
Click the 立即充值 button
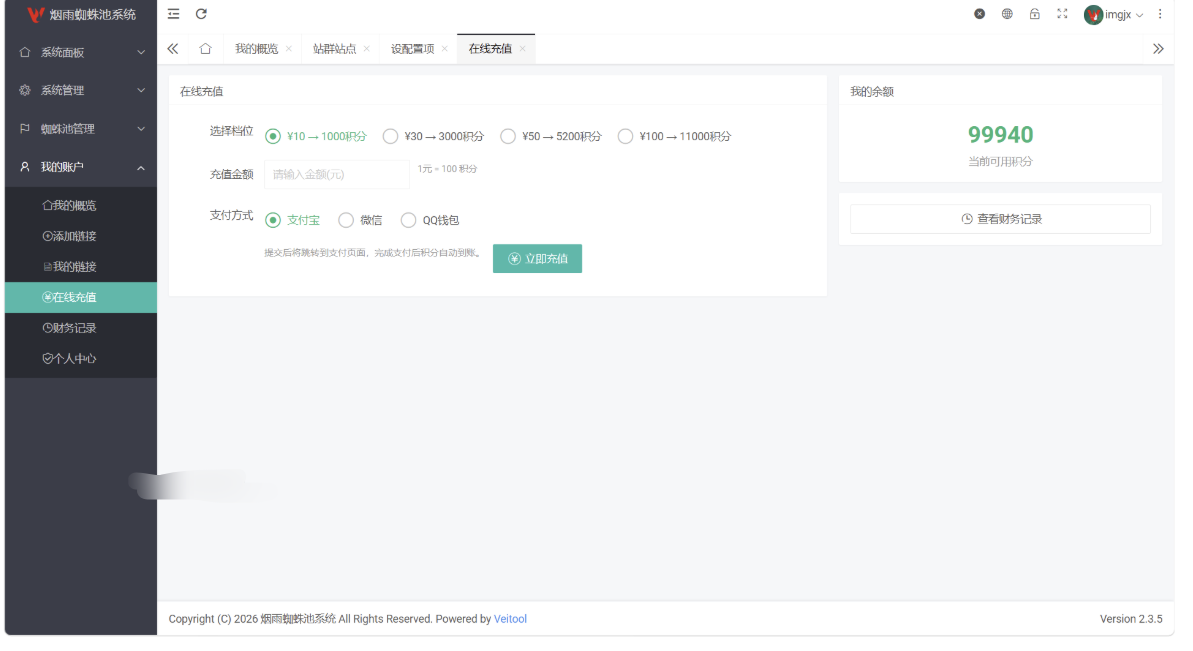[537, 259]
